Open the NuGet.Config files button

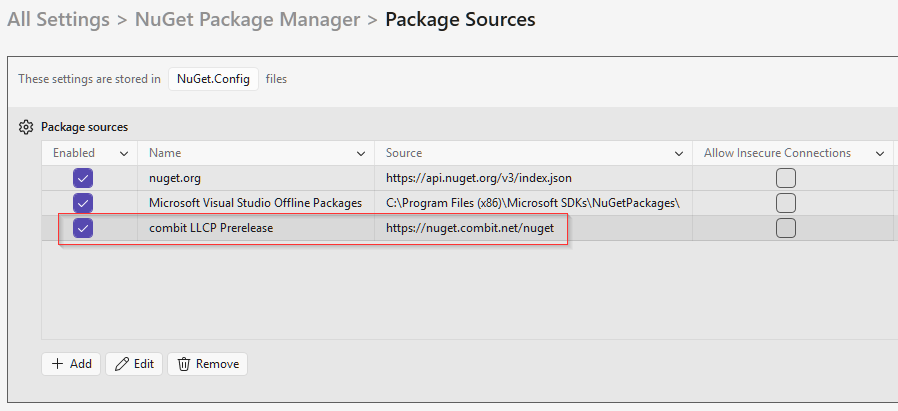pyautogui.click(x=213, y=79)
